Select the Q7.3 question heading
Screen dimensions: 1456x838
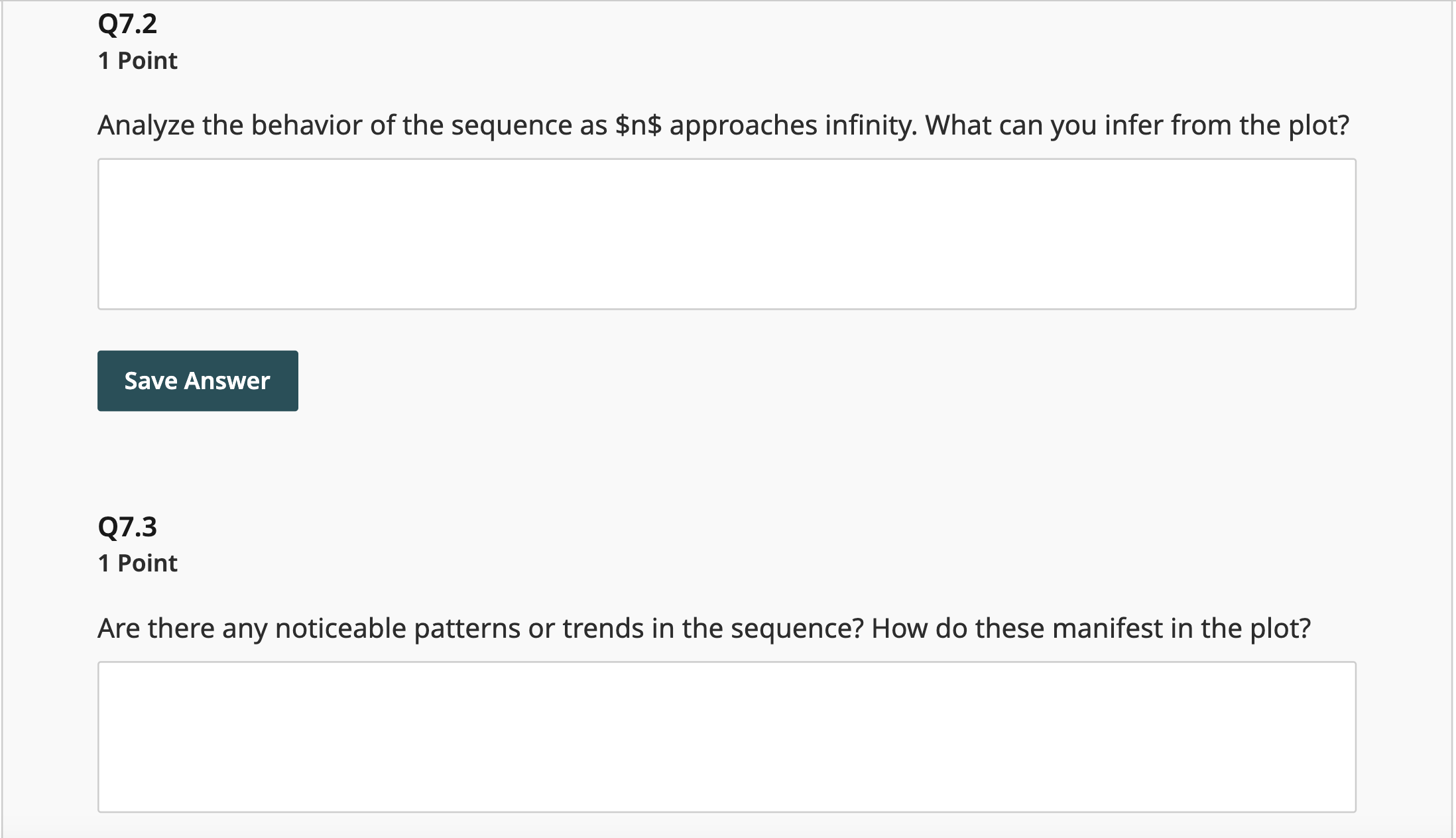(x=127, y=528)
